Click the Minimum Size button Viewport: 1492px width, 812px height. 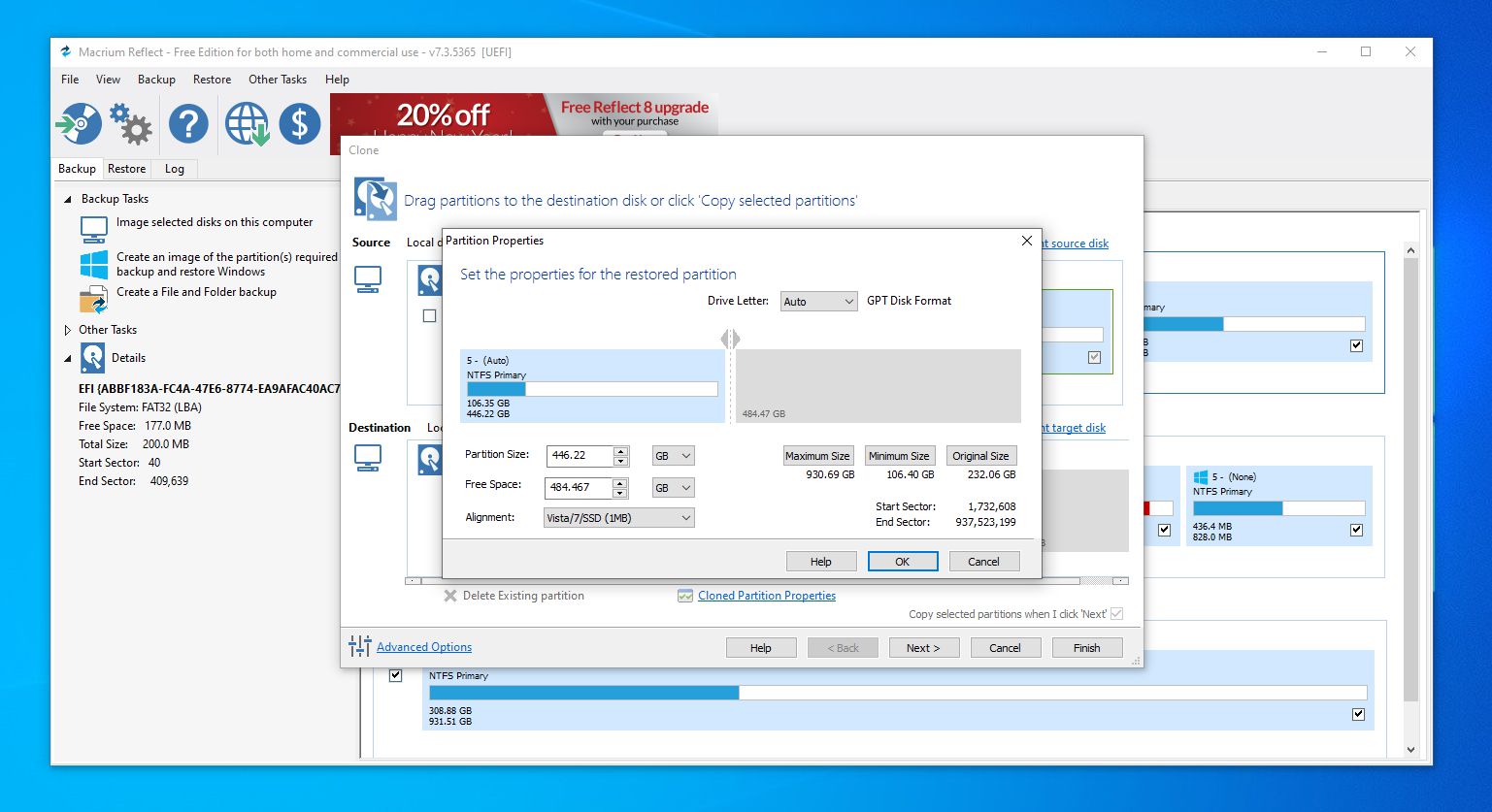click(x=899, y=456)
